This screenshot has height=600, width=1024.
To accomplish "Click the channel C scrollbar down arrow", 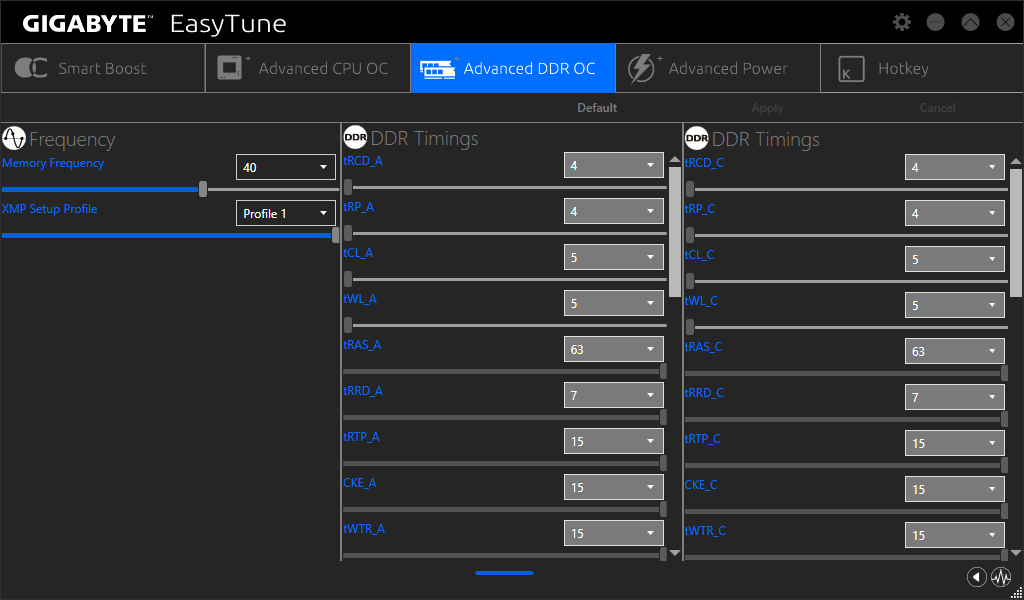I will tap(1016, 553).
